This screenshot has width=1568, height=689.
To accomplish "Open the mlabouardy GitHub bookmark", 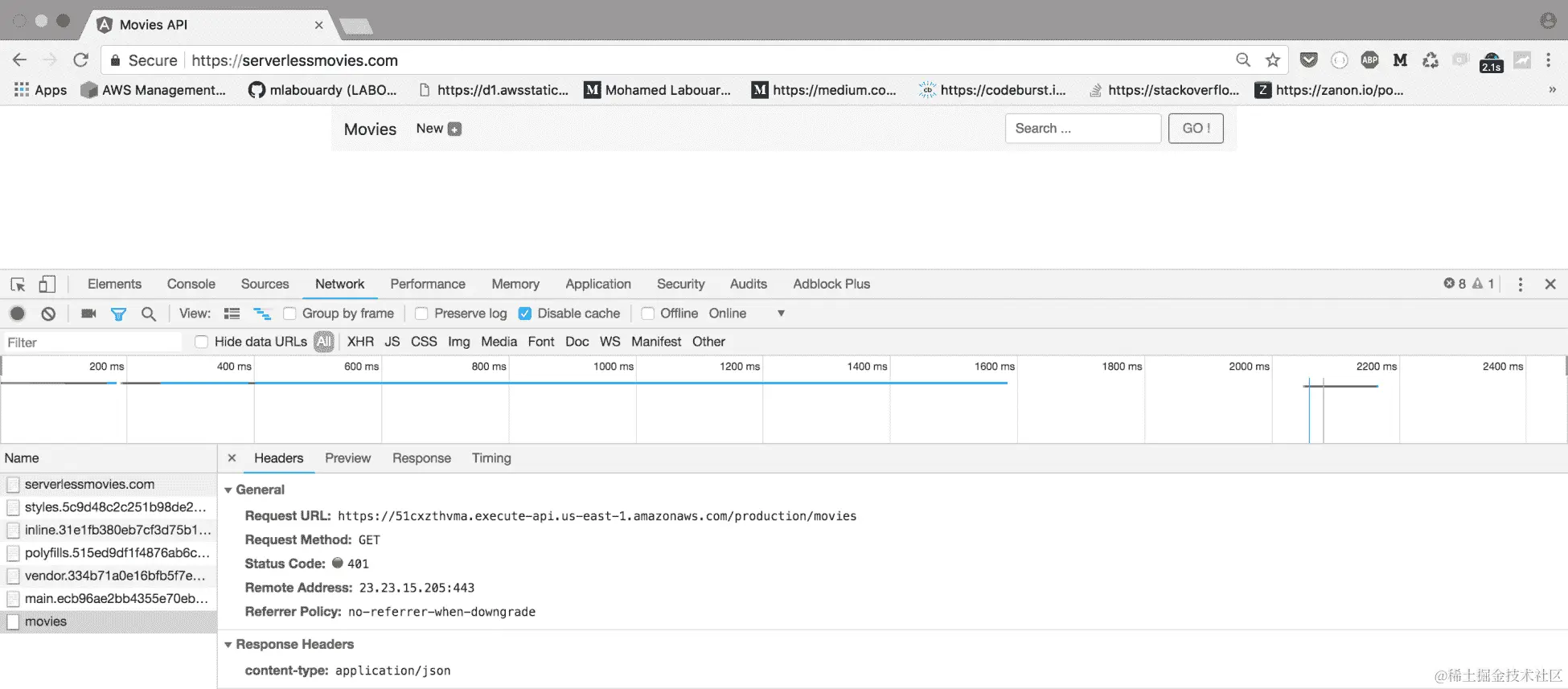I will (x=322, y=90).
